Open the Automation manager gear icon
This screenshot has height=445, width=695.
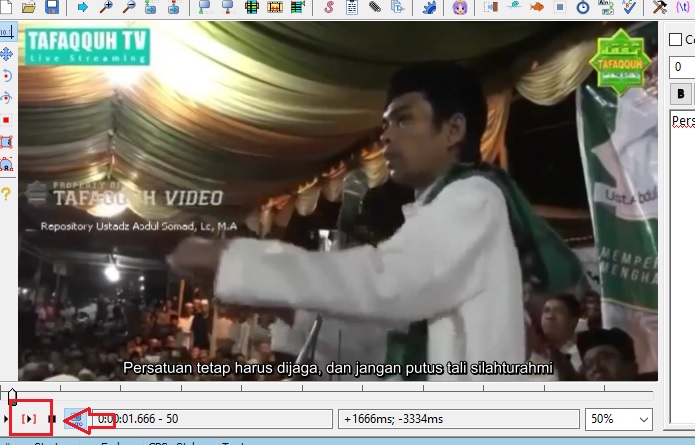[x=429, y=7]
